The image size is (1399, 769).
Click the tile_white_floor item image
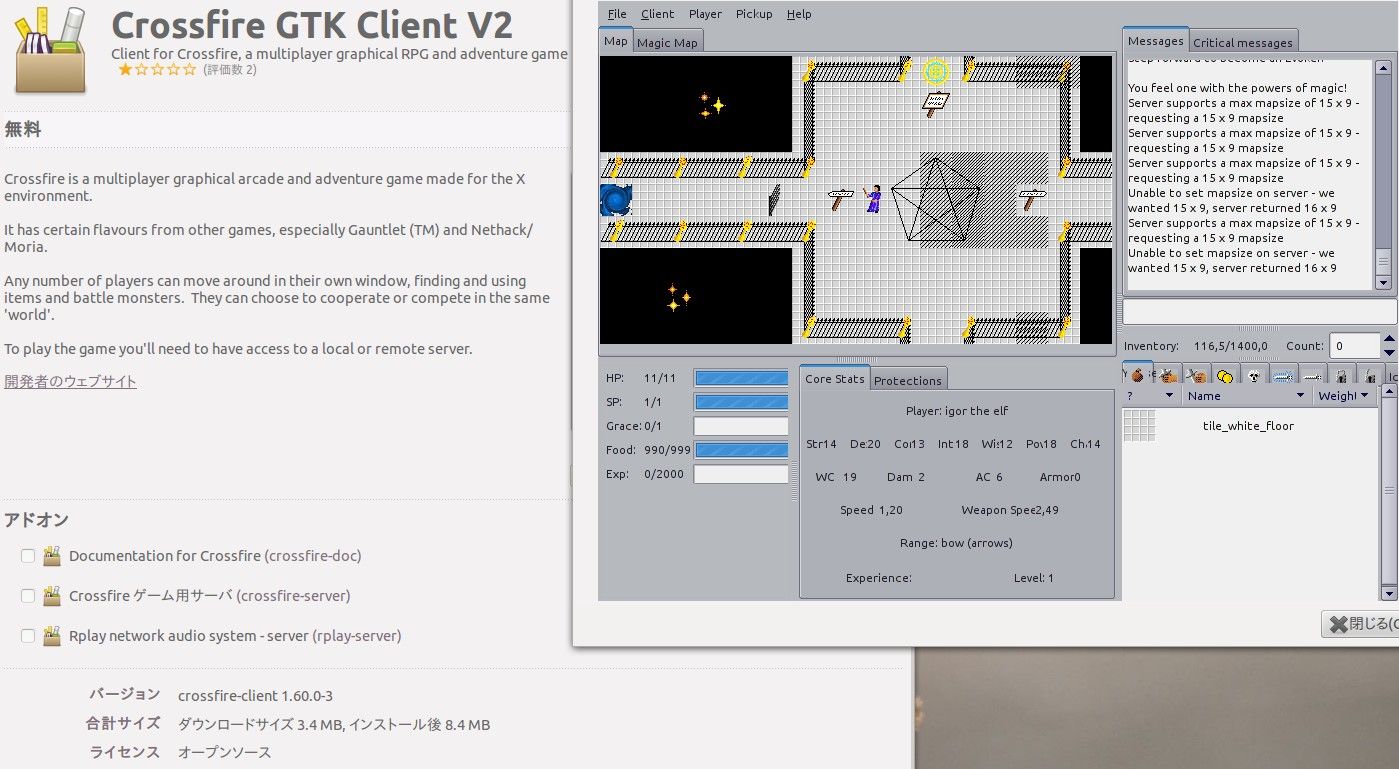pyautogui.click(x=1139, y=425)
